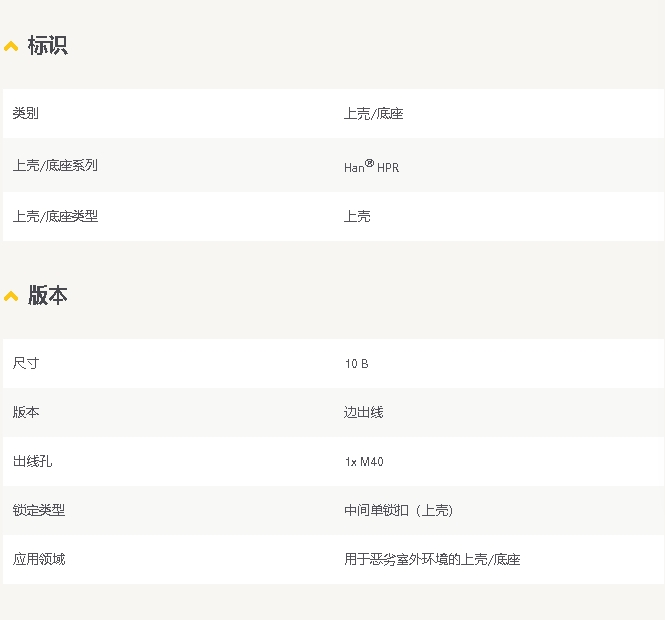Click the 应用领域 row label
Image resolution: width=665 pixels, height=620 pixels.
click(x=39, y=559)
